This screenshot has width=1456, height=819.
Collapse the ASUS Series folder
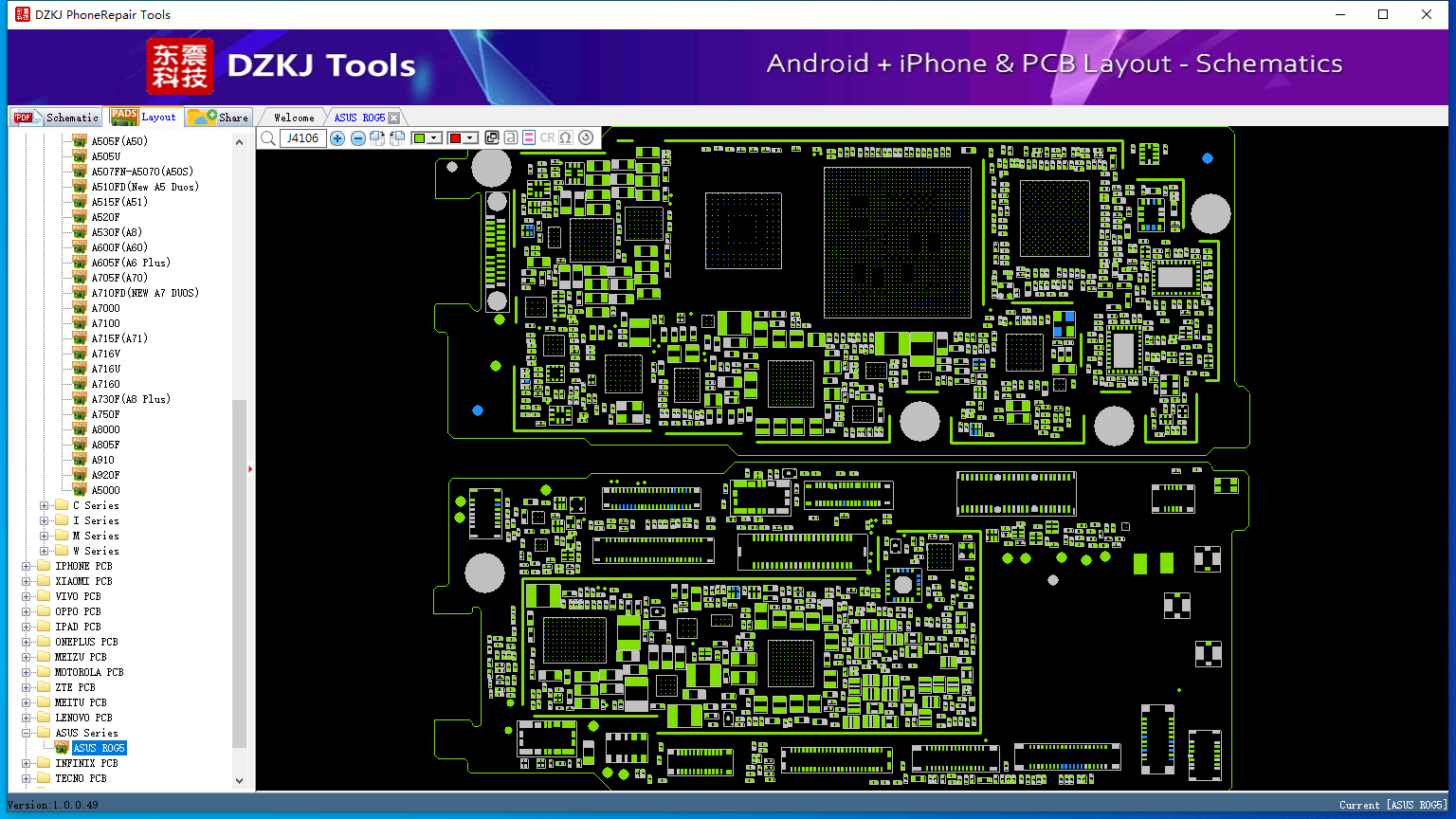pos(26,733)
